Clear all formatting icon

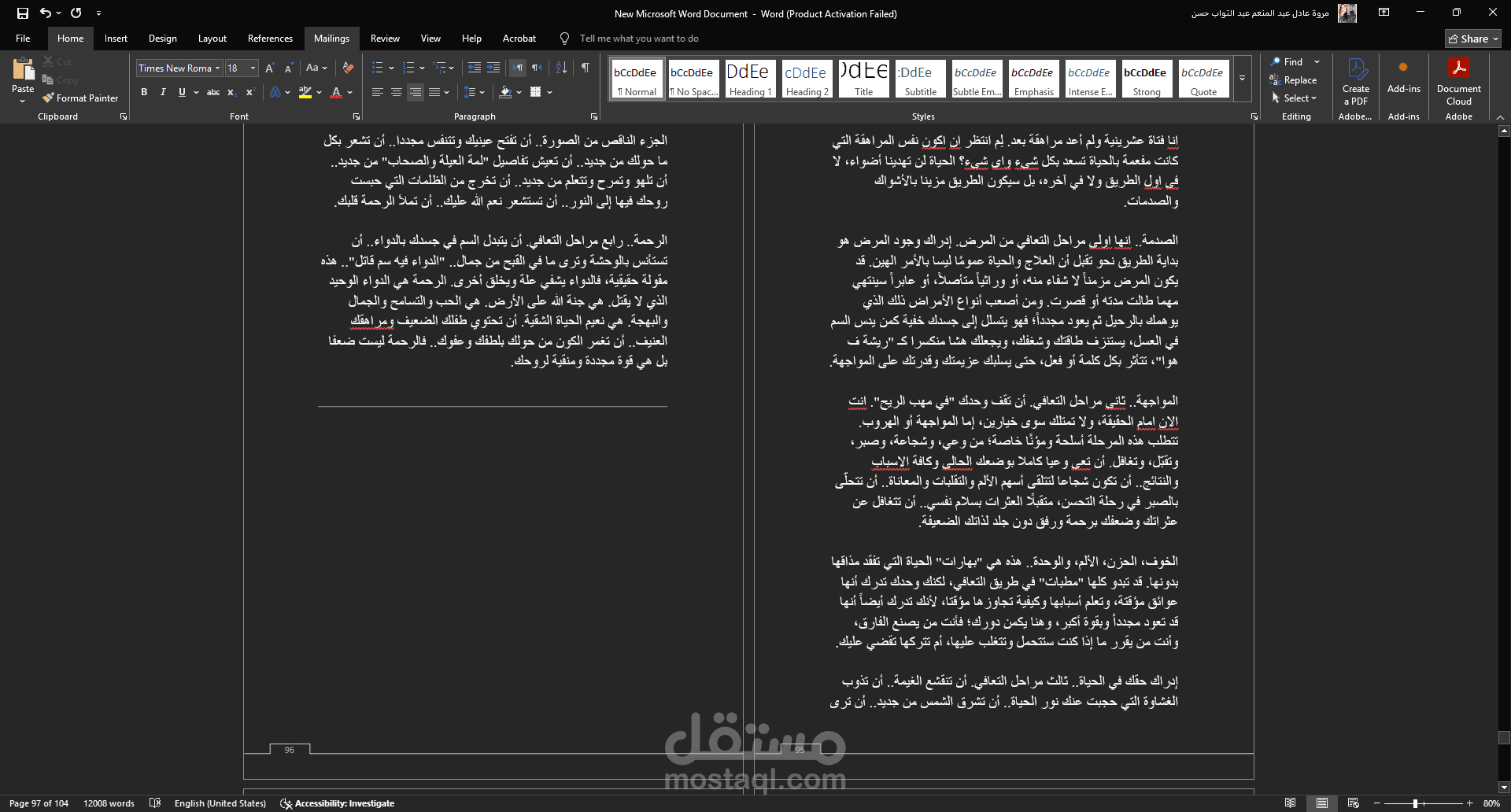click(348, 68)
